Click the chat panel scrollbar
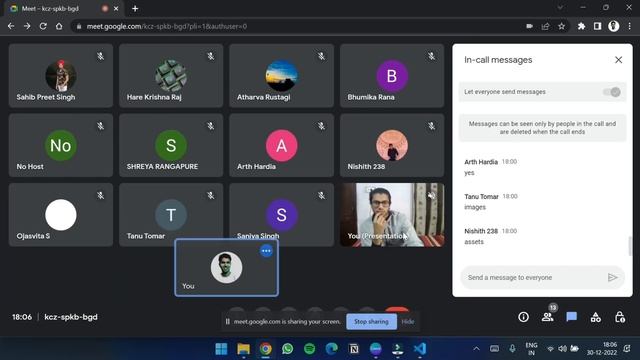Viewport: 640px width, 360px height. coord(630,246)
